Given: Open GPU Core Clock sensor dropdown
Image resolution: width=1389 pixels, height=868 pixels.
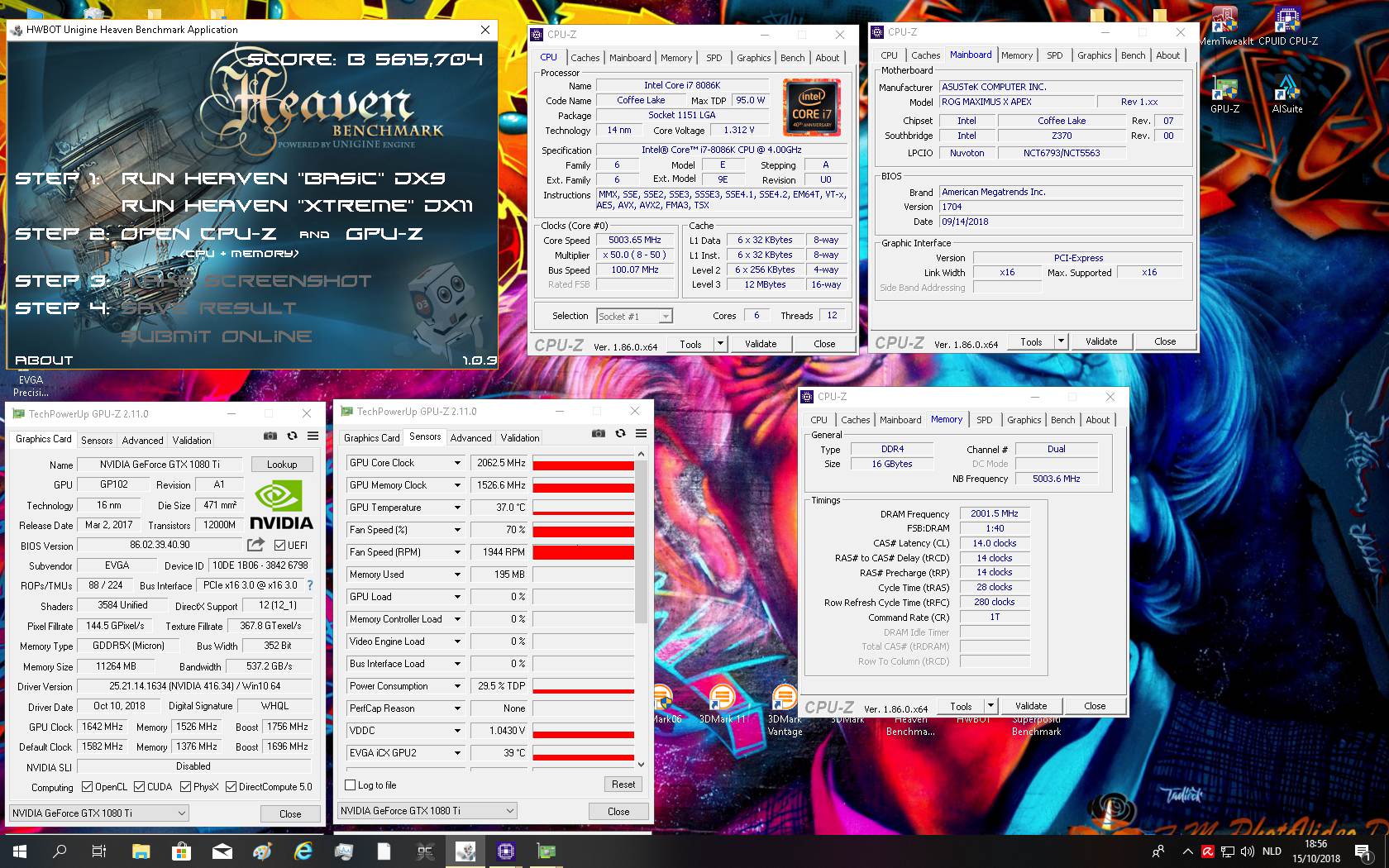Looking at the screenshot, I should point(457,463).
